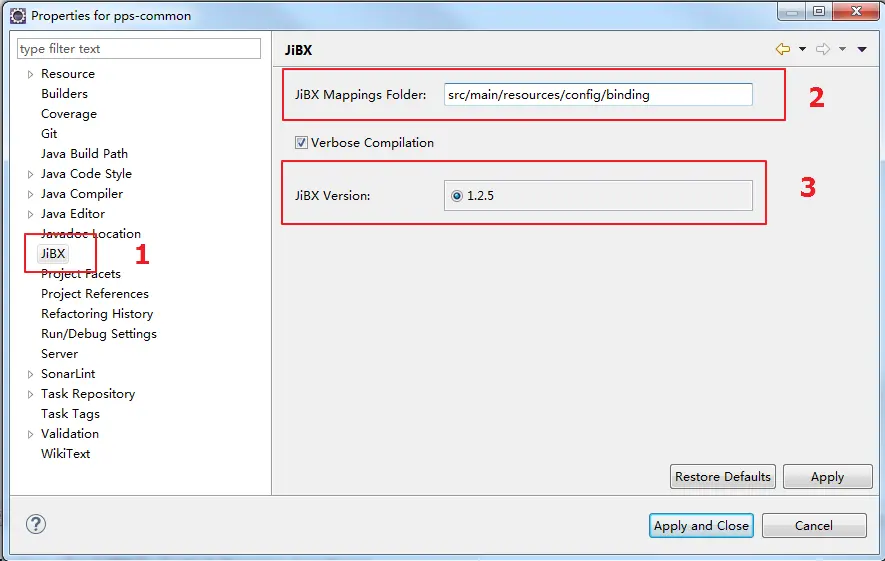Screen dimensions: 885x561
Task: Click the JiBX page heading
Action: pos(299,50)
